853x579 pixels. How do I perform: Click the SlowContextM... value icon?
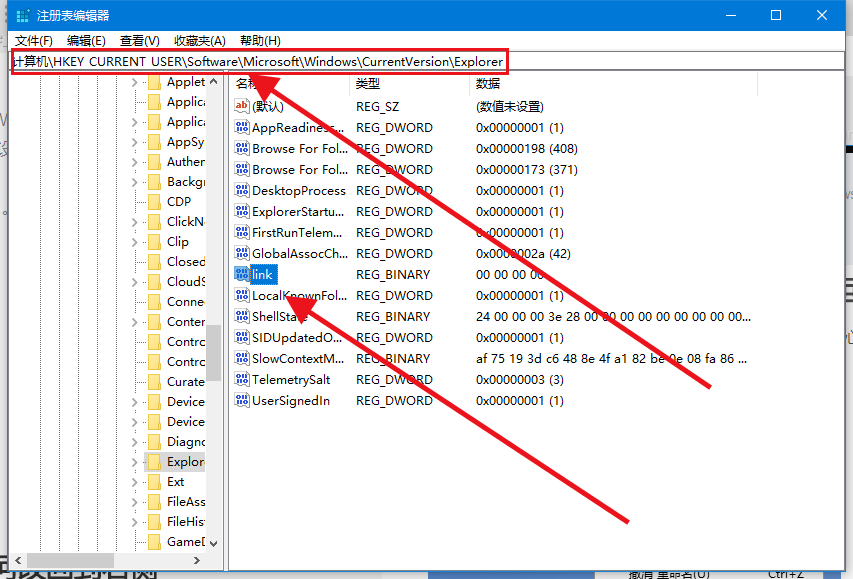point(242,358)
